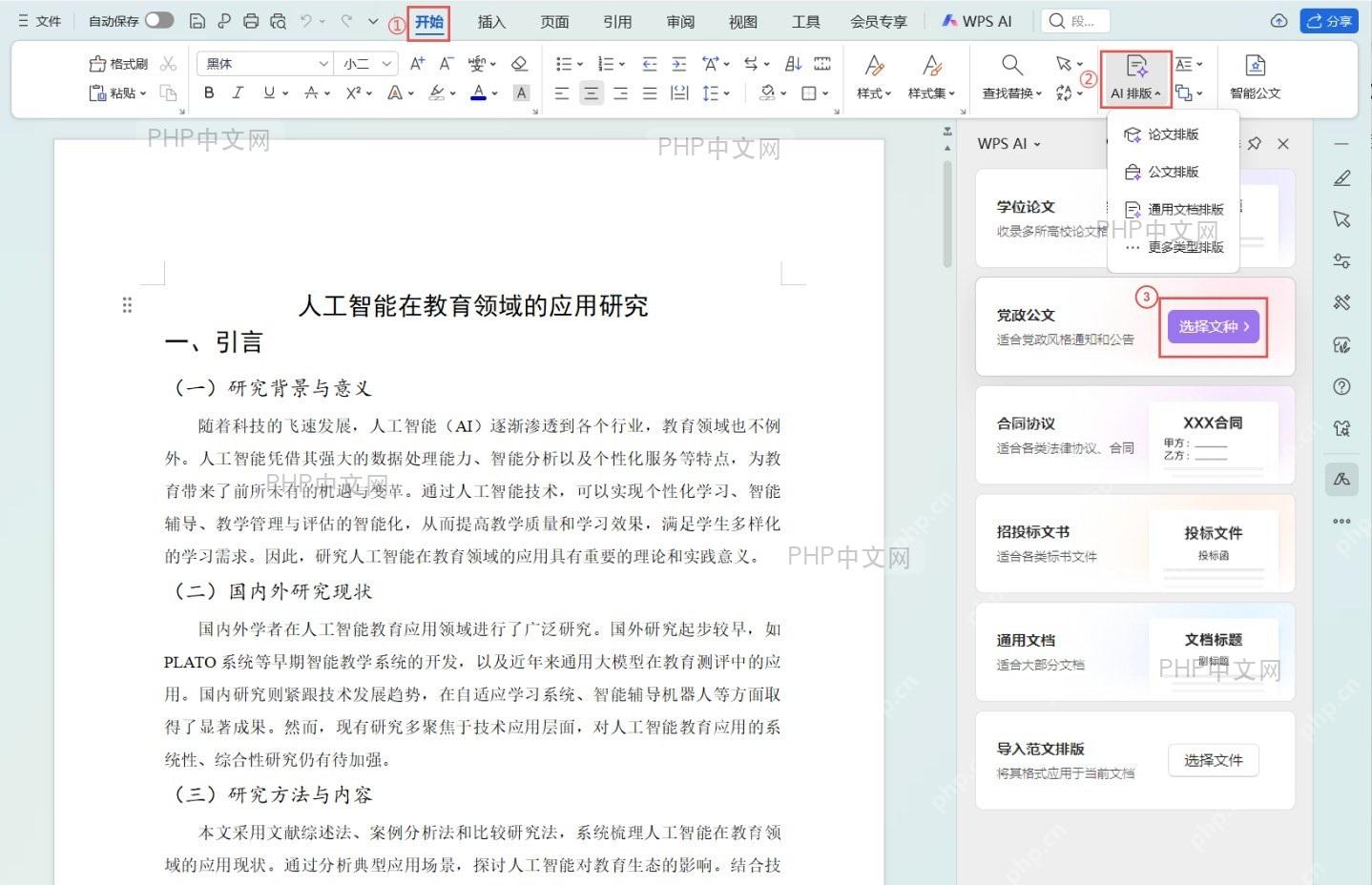The width and height of the screenshot is (1372, 885).
Task: Open the 黑体 font name dropdown
Action: click(x=323, y=64)
